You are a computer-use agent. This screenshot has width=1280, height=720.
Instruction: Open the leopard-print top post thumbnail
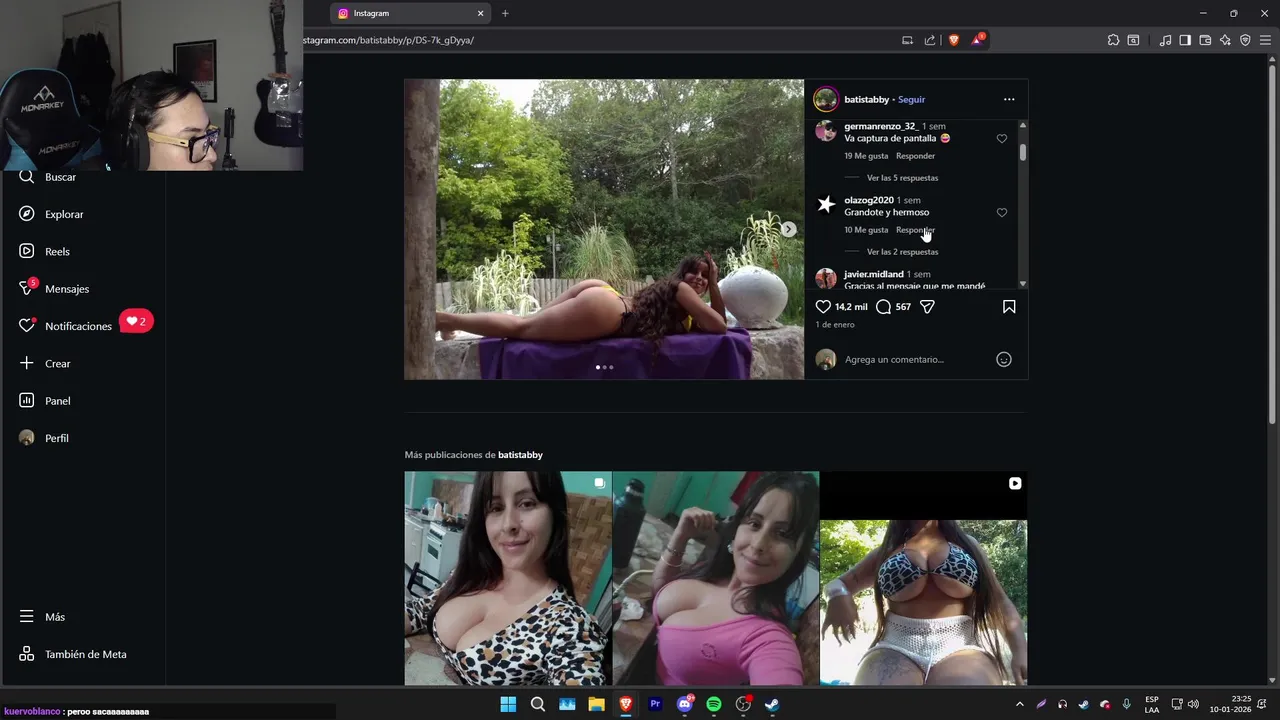(x=507, y=578)
